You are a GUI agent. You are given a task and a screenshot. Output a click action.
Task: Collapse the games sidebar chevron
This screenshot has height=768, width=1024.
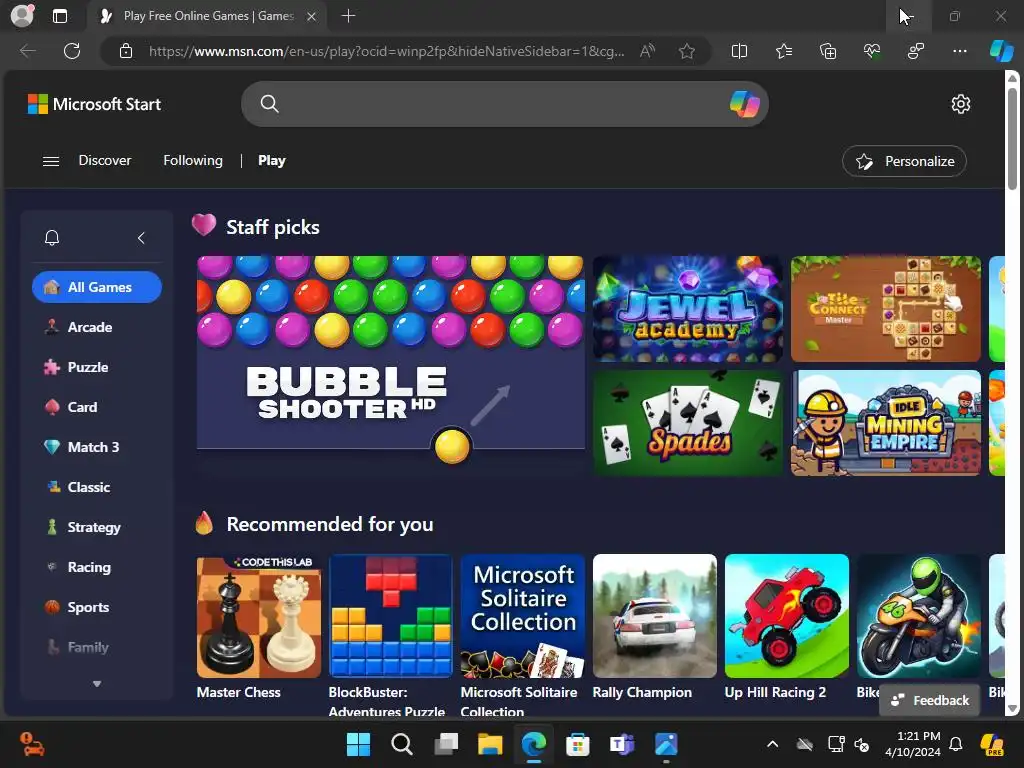tap(141, 238)
